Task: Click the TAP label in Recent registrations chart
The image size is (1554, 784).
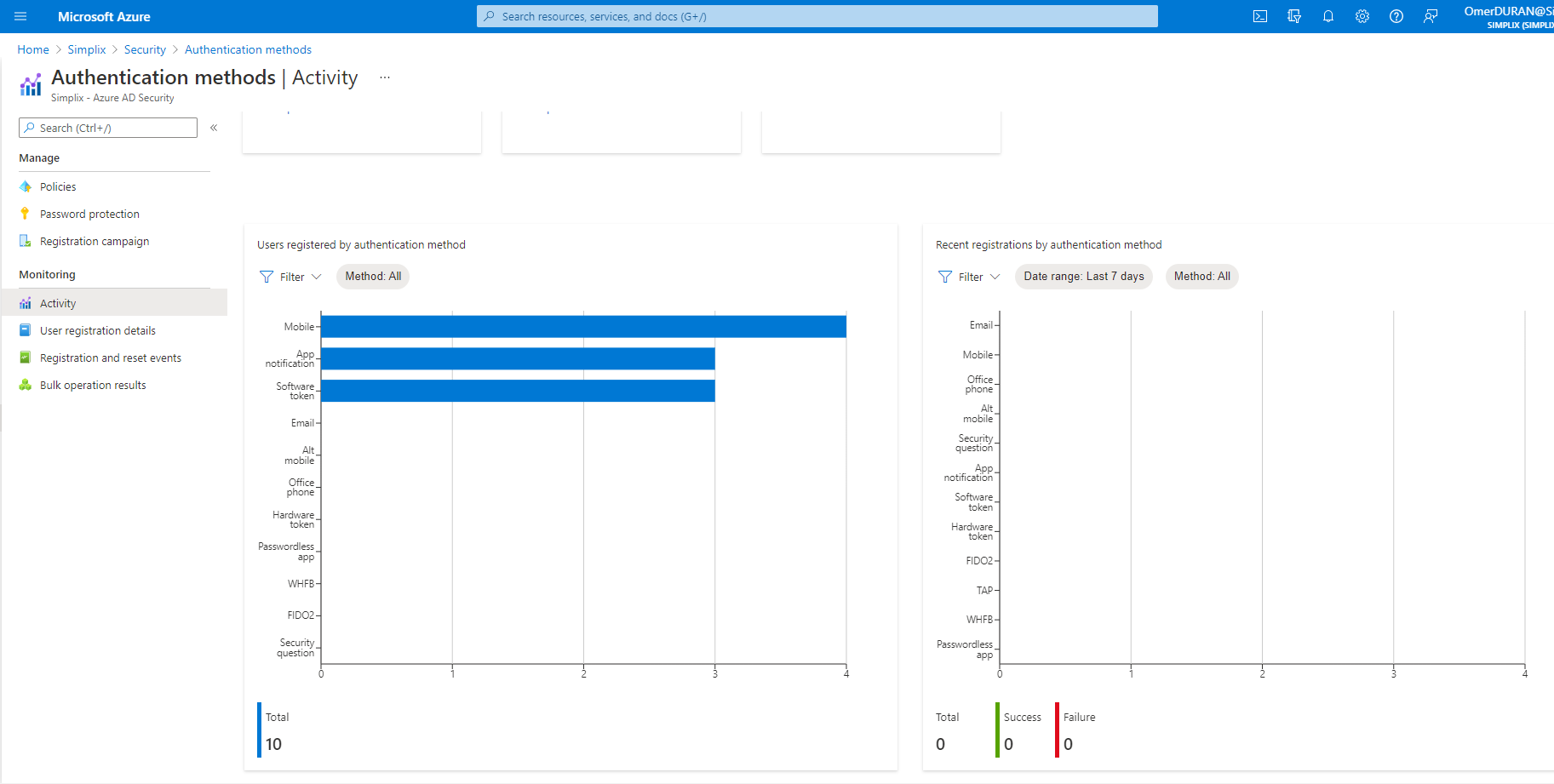Action: point(984,590)
